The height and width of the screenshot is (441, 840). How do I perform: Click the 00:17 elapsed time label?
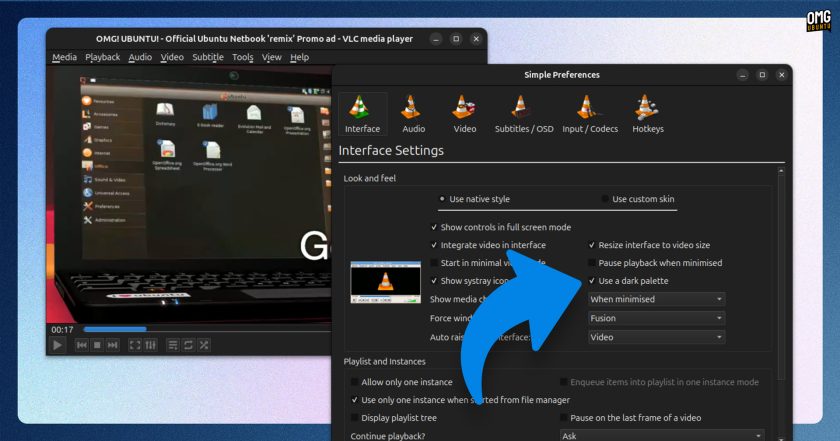(62, 330)
